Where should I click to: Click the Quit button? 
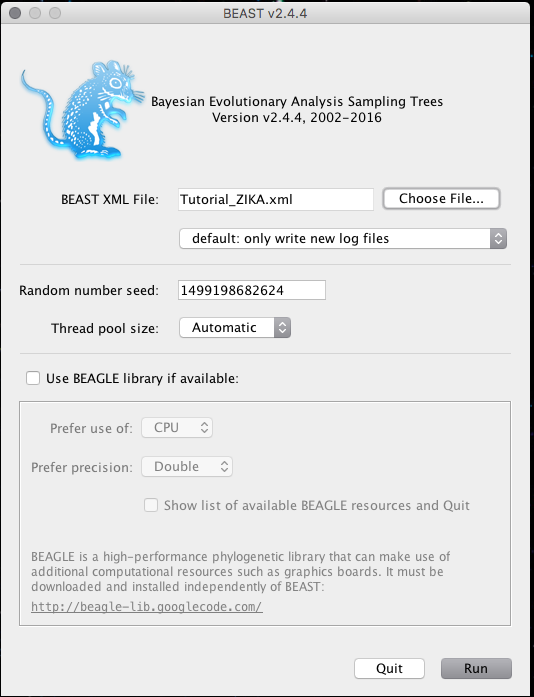tap(389, 669)
